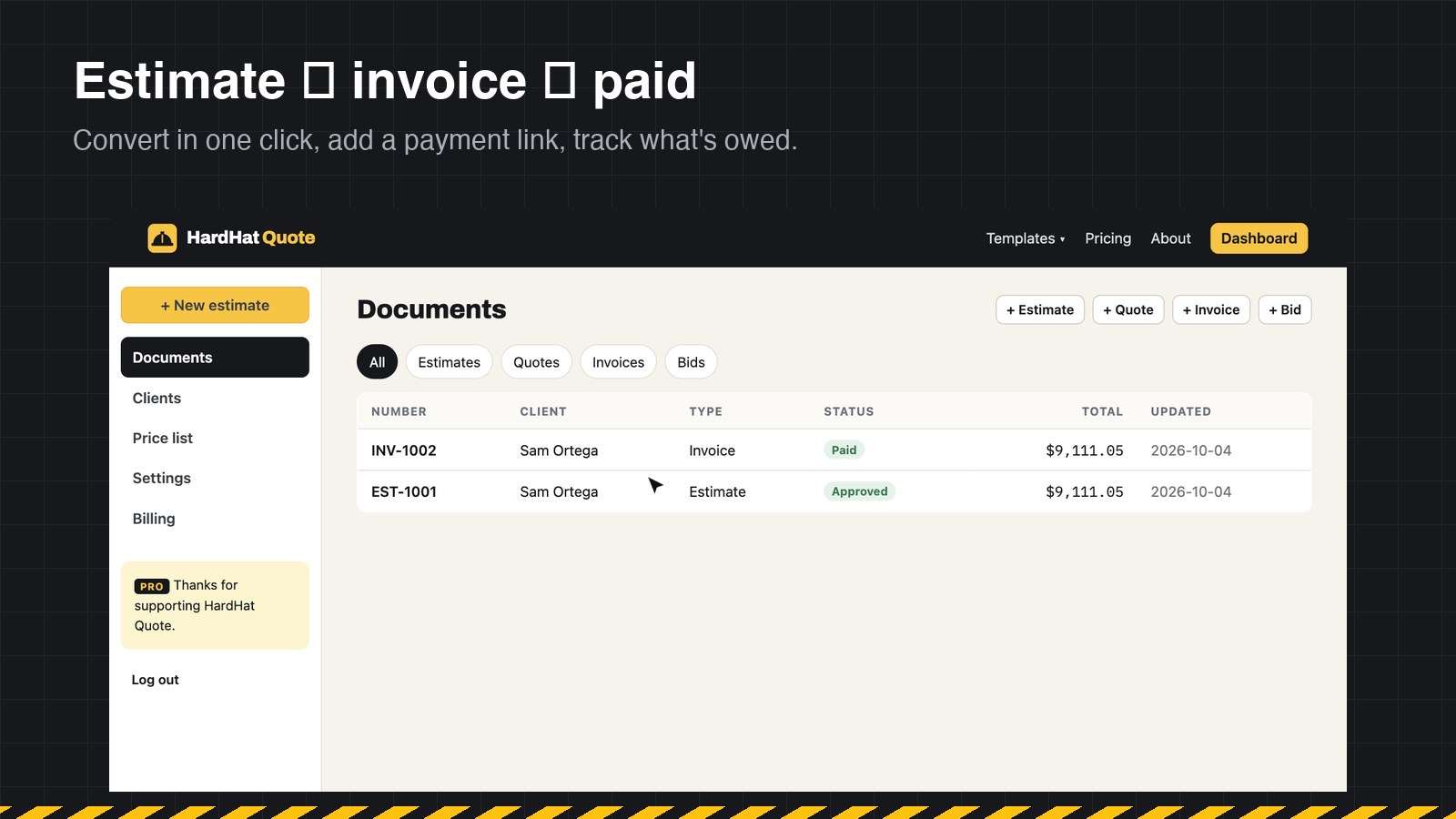Open document EST-1001

[404, 491]
